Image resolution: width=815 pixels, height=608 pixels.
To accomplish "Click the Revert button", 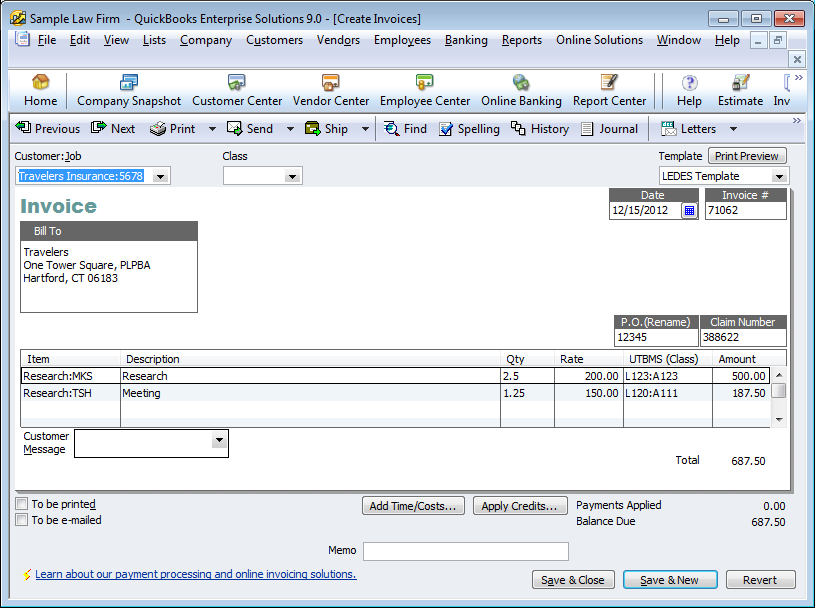I will pyautogui.click(x=760, y=579).
